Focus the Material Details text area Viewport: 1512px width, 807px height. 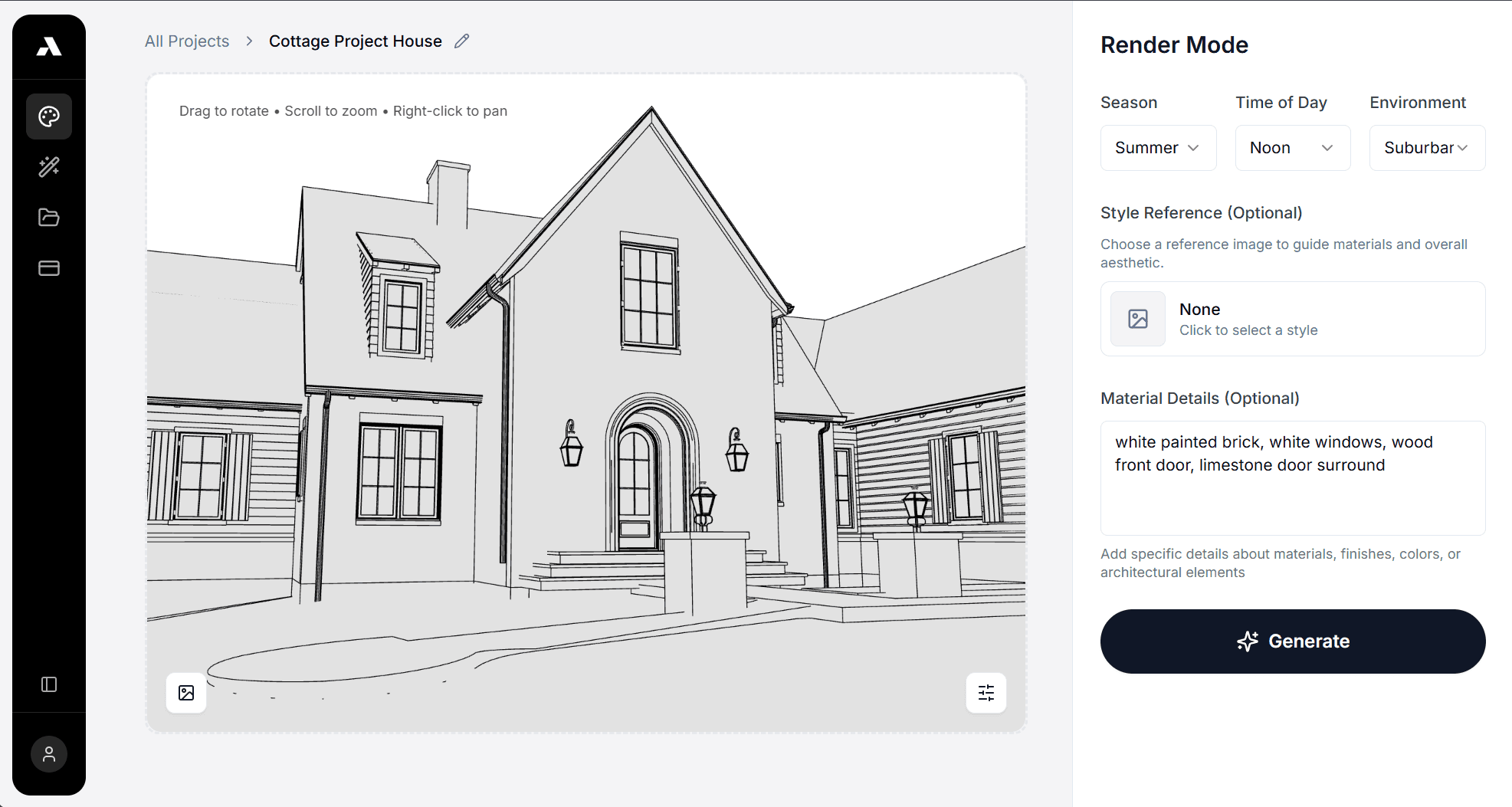[x=1293, y=478]
